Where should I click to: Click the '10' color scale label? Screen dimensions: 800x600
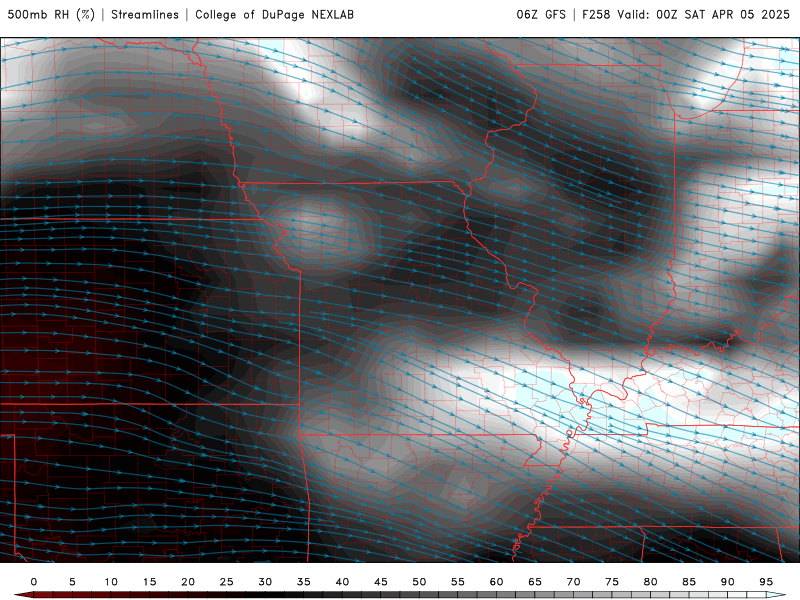point(111,582)
